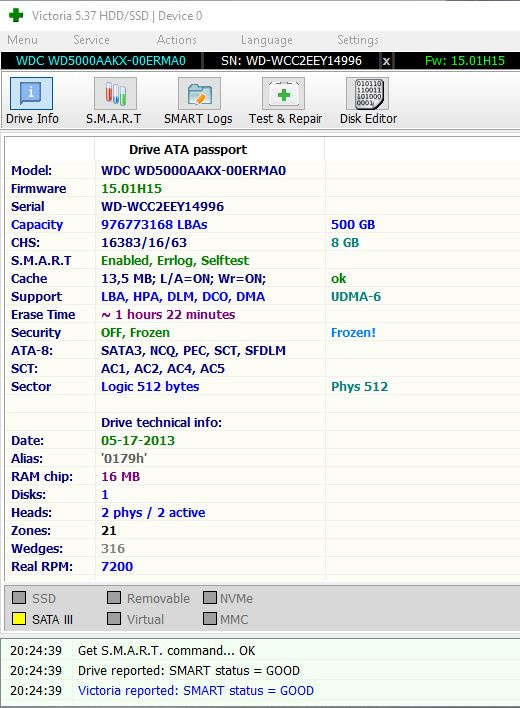Click the serial number SN: WD-WCC2EEY14996 header
520x708 pixels.
291,61
